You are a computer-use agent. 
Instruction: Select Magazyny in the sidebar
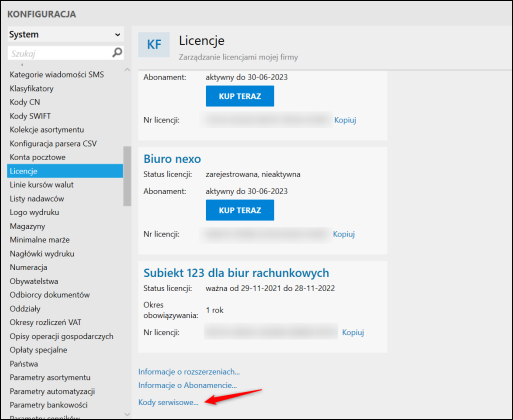point(27,226)
